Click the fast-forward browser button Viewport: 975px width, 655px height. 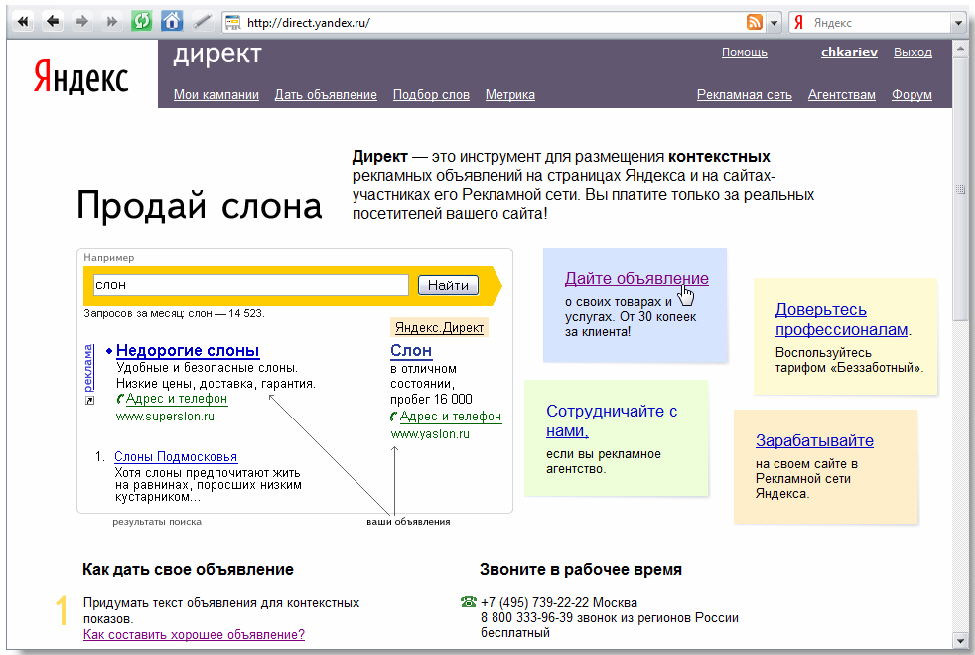tap(112, 22)
